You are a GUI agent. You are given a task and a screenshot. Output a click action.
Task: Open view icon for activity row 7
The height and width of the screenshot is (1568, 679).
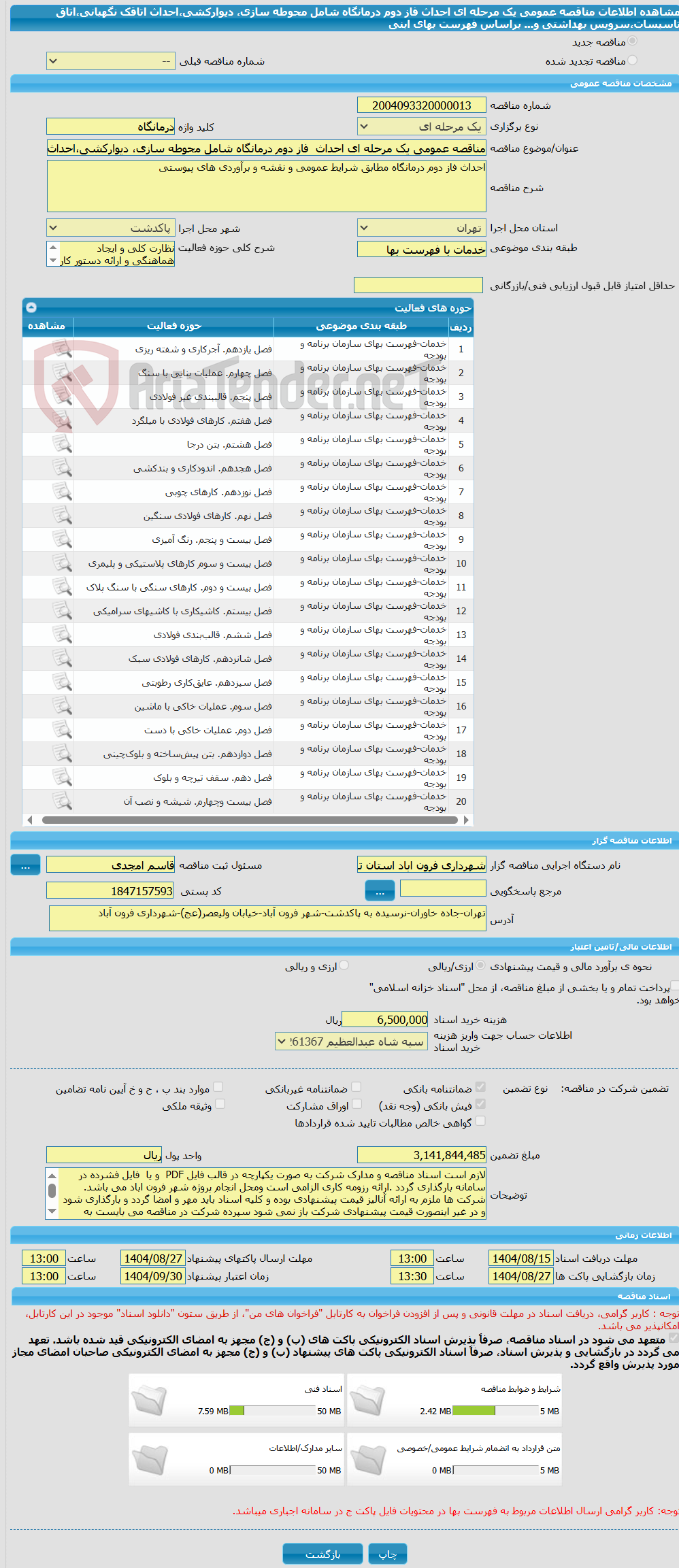(x=62, y=492)
